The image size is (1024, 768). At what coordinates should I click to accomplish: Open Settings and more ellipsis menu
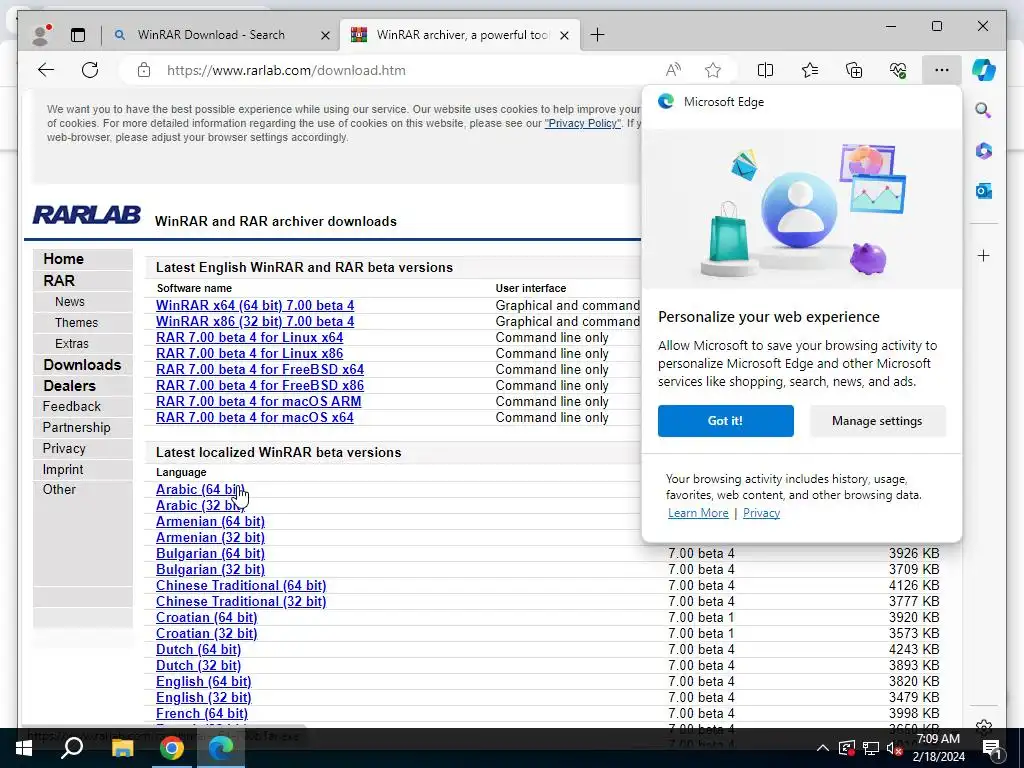pos(942,70)
